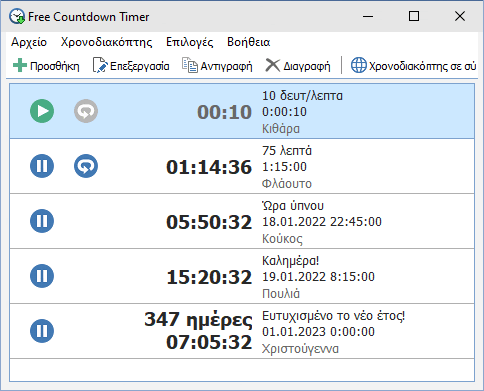The height and width of the screenshot is (391, 484).
Task: Pause the 75 λεπτά timer
Action: click(x=42, y=166)
